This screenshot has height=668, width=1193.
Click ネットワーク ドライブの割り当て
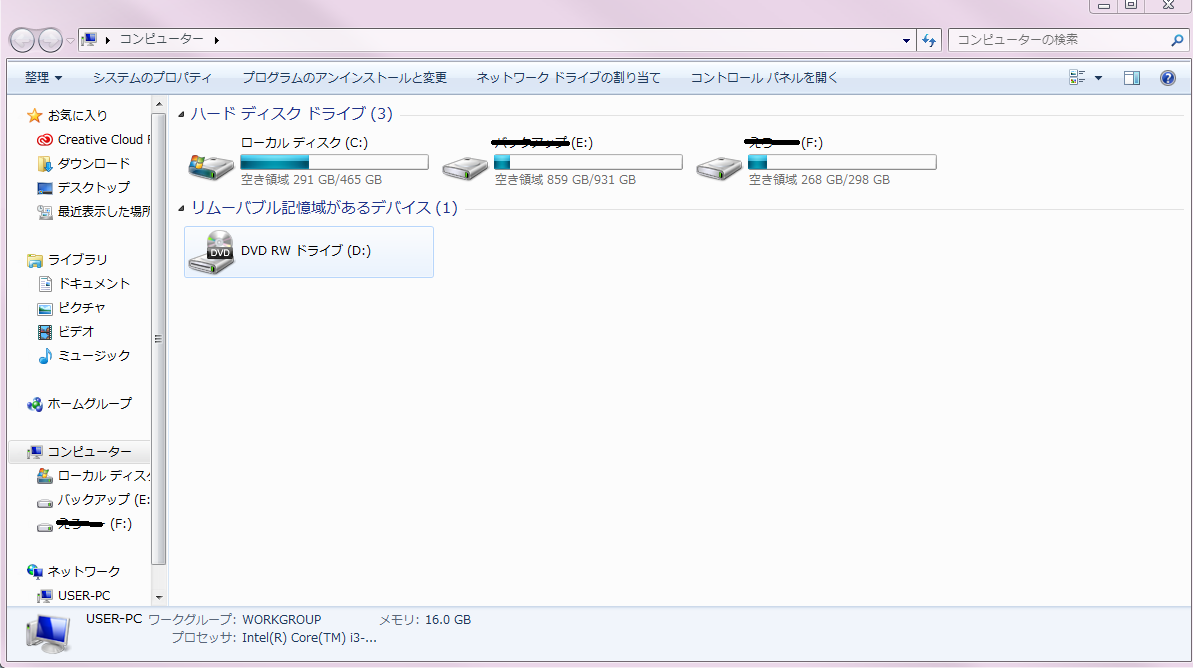tap(568, 78)
